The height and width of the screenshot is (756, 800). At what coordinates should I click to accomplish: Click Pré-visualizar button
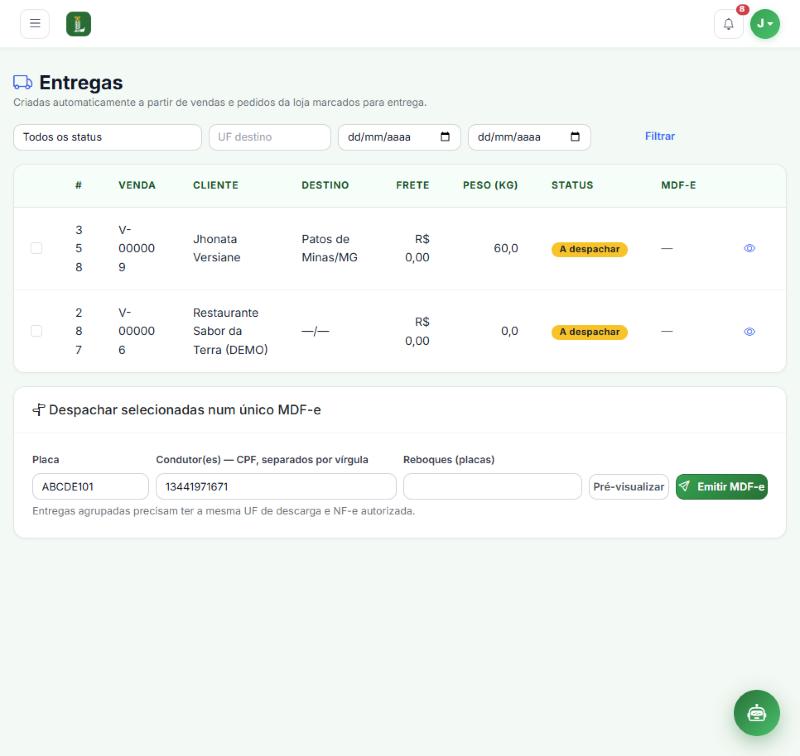(629, 487)
